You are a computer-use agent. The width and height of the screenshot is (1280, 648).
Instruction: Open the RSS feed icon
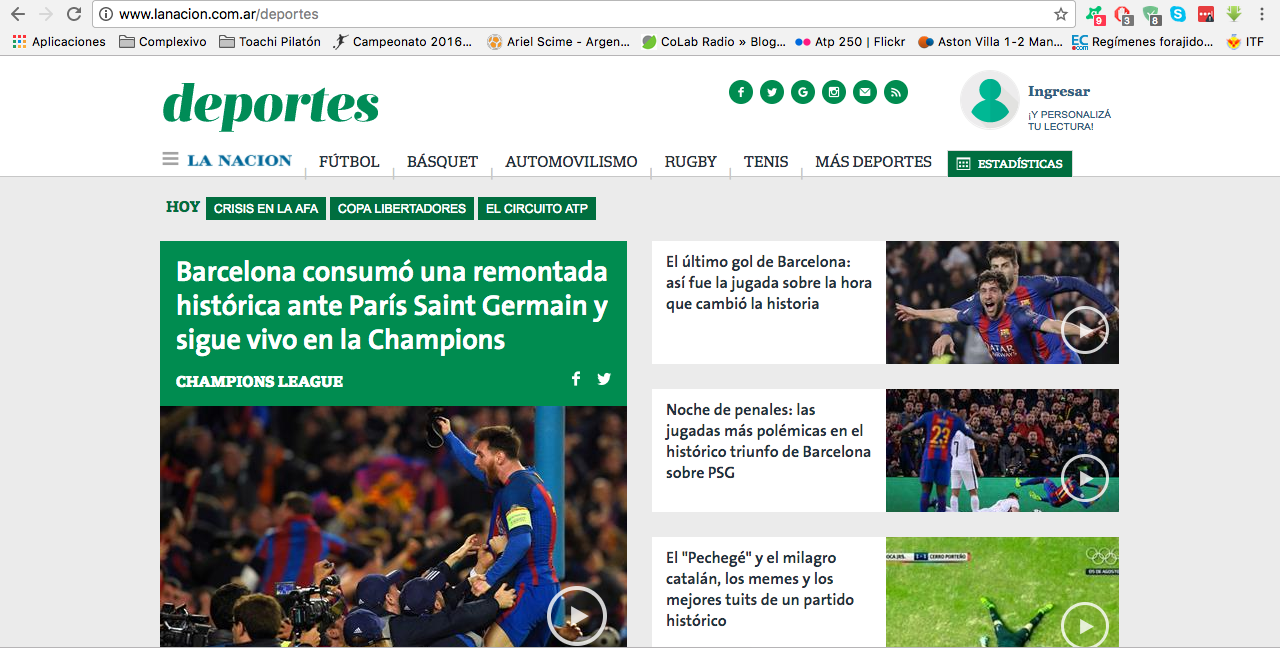coord(896,92)
